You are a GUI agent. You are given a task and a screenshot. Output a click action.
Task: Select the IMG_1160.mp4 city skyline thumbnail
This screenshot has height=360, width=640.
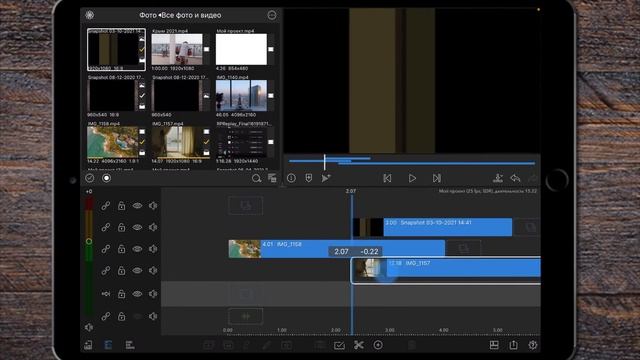coord(241,96)
